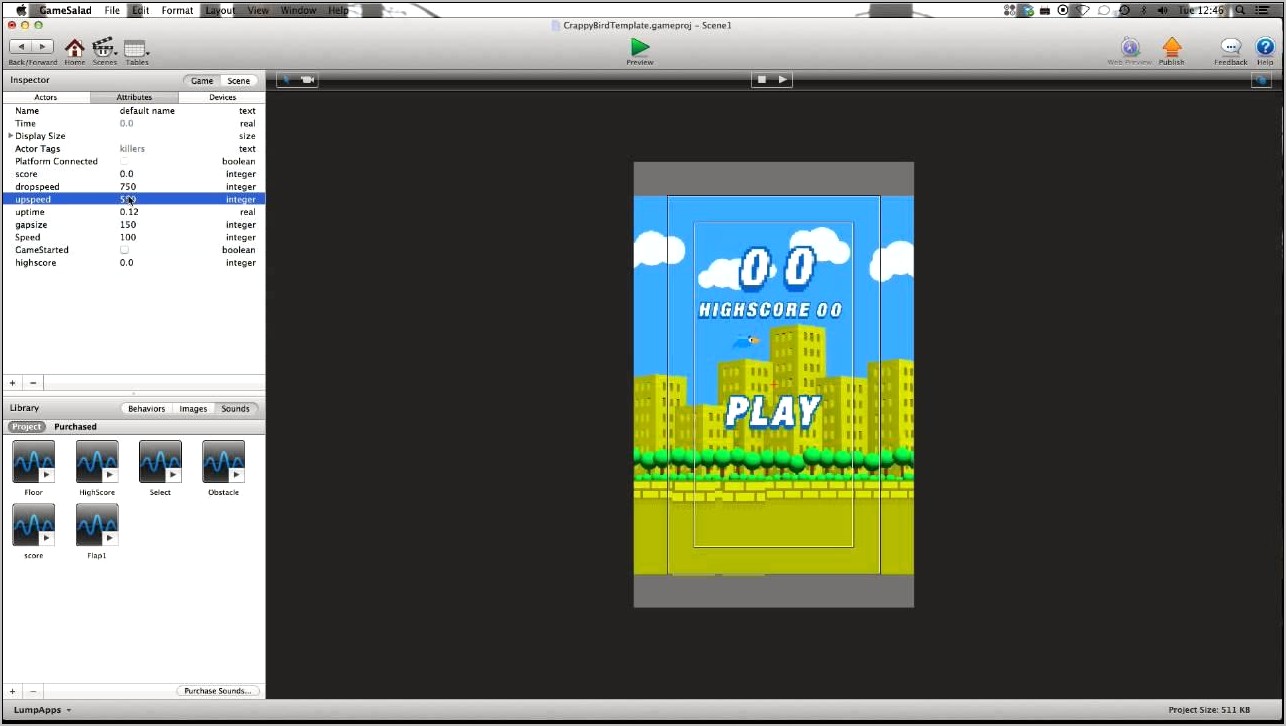The width and height of the screenshot is (1286, 726).
Task: Add a new attribute with plus
Action: [x=13, y=383]
